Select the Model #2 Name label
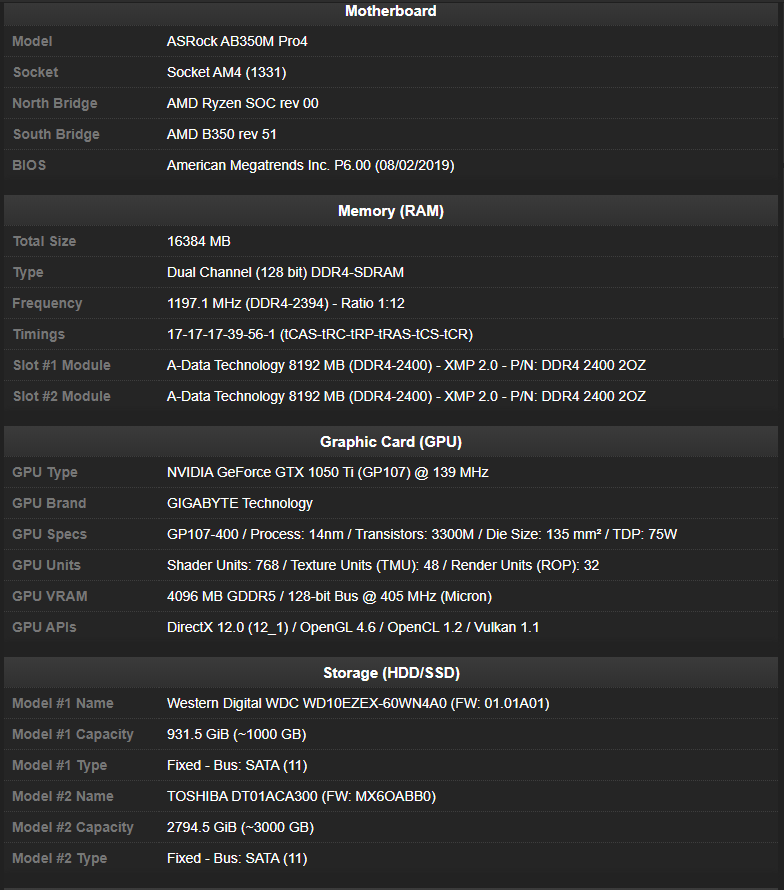Image resolution: width=784 pixels, height=890 pixels. click(63, 796)
